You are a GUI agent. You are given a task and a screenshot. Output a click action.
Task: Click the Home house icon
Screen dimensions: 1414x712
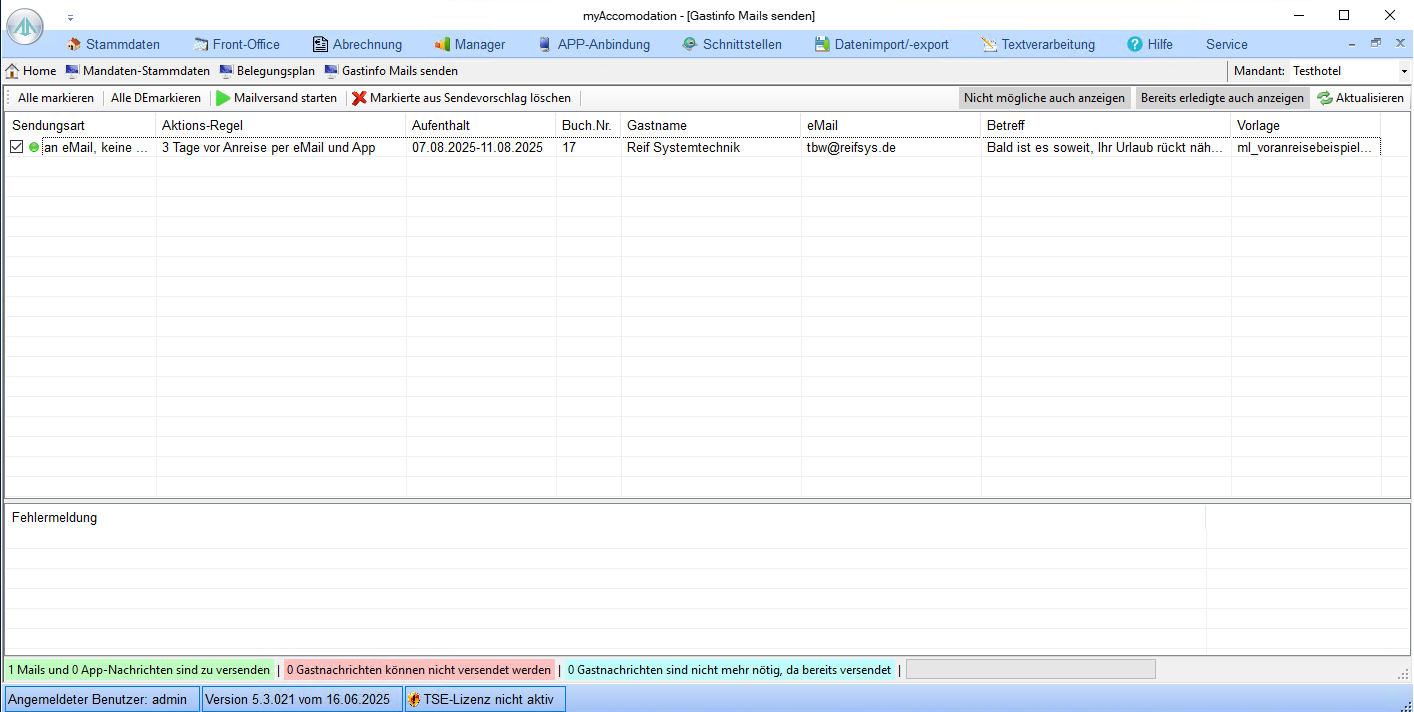click(x=12, y=71)
